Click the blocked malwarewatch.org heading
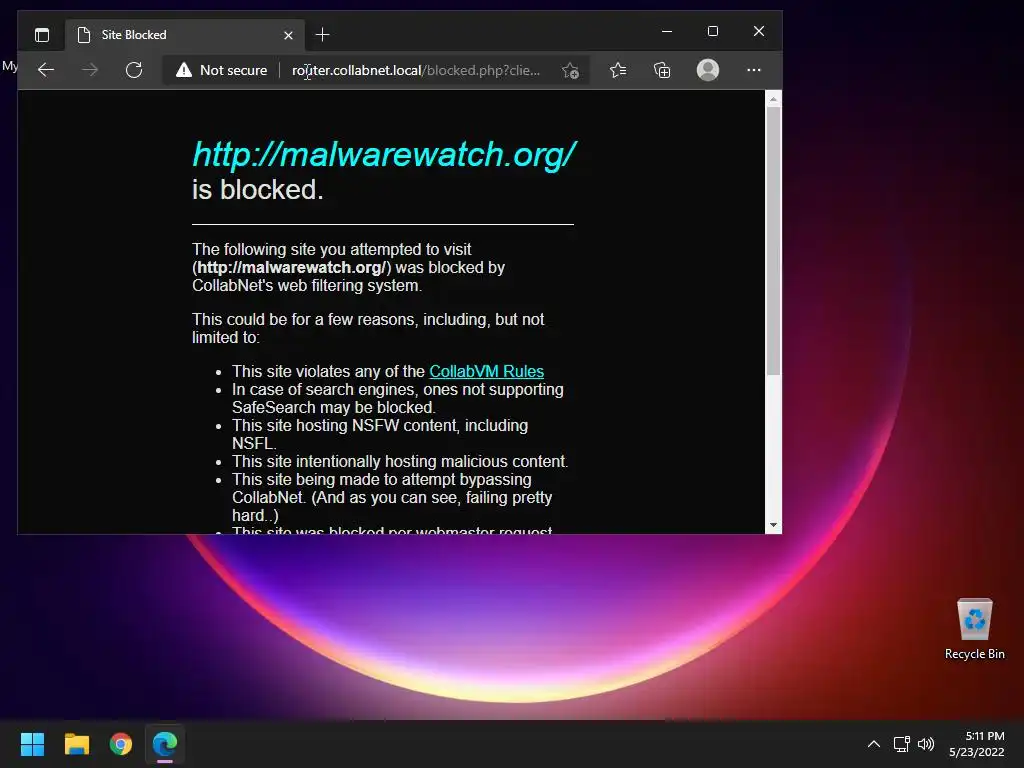Viewport: 1024px width, 768px height. (x=384, y=154)
